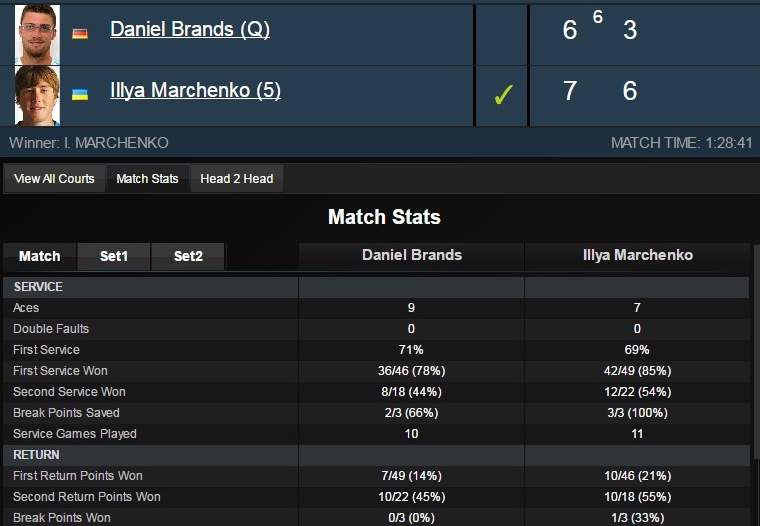The image size is (760, 526).
Task: Show Set2 statistics
Action: point(188,256)
